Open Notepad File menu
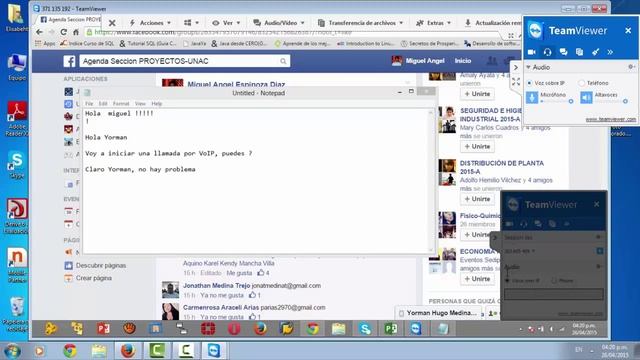Screen dimensions: 640x360 pyautogui.click(x=89, y=104)
